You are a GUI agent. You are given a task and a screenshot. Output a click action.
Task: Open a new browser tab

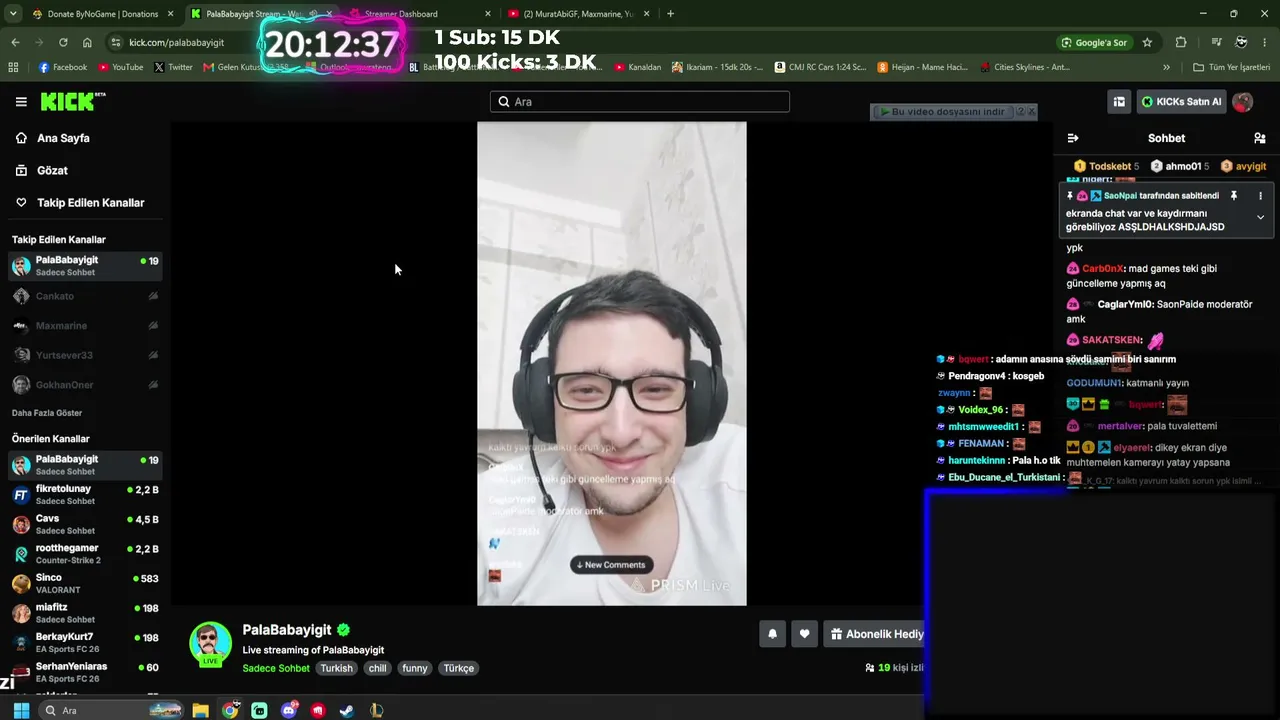point(670,14)
